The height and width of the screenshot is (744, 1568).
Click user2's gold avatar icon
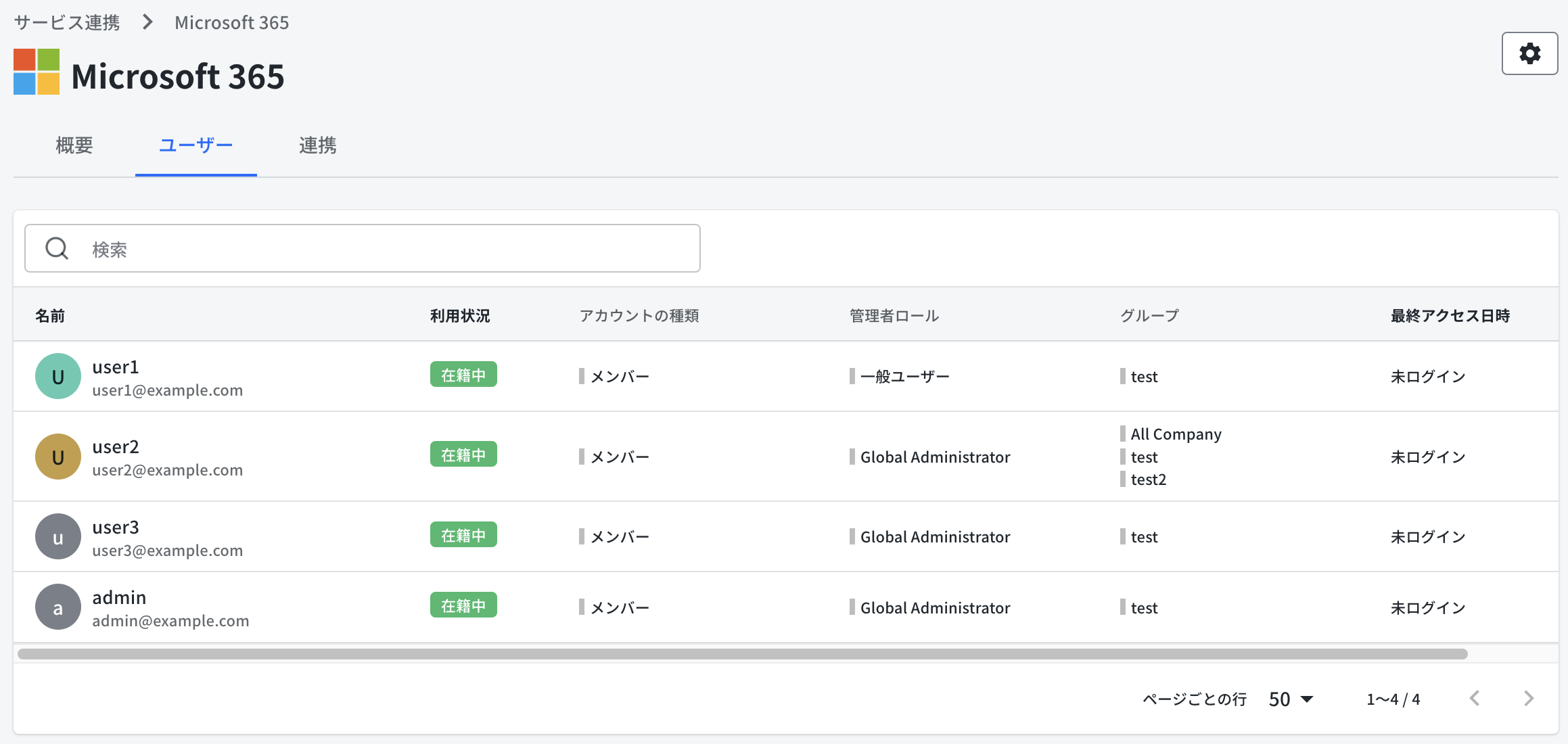coord(58,457)
